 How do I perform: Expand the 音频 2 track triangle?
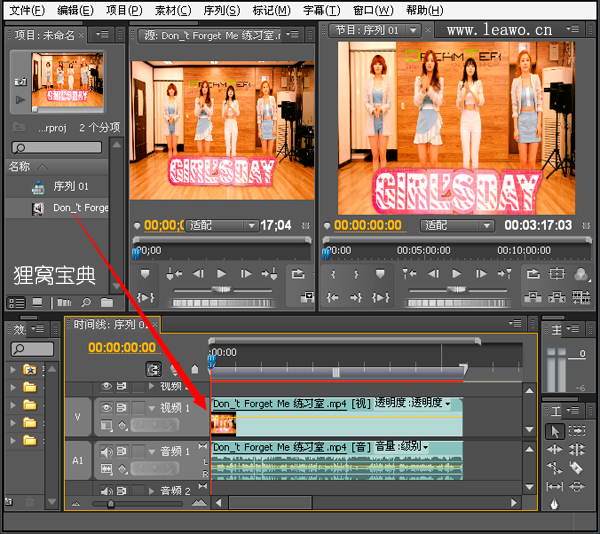coord(152,491)
